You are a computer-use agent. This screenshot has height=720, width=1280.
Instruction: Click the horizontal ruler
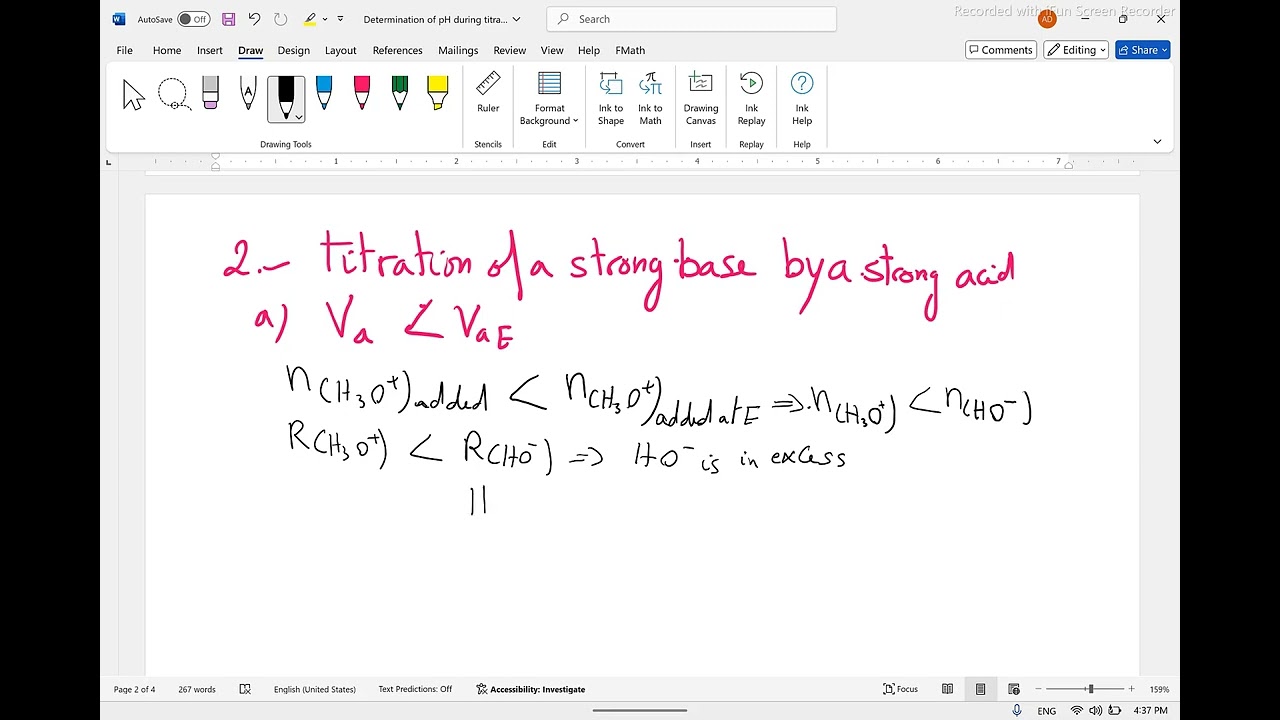(642, 162)
